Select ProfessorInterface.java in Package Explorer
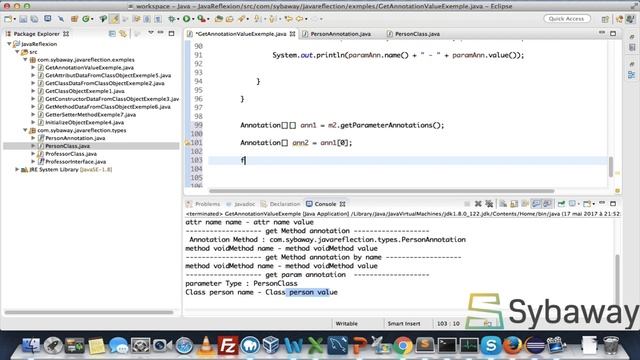 tap(76, 162)
